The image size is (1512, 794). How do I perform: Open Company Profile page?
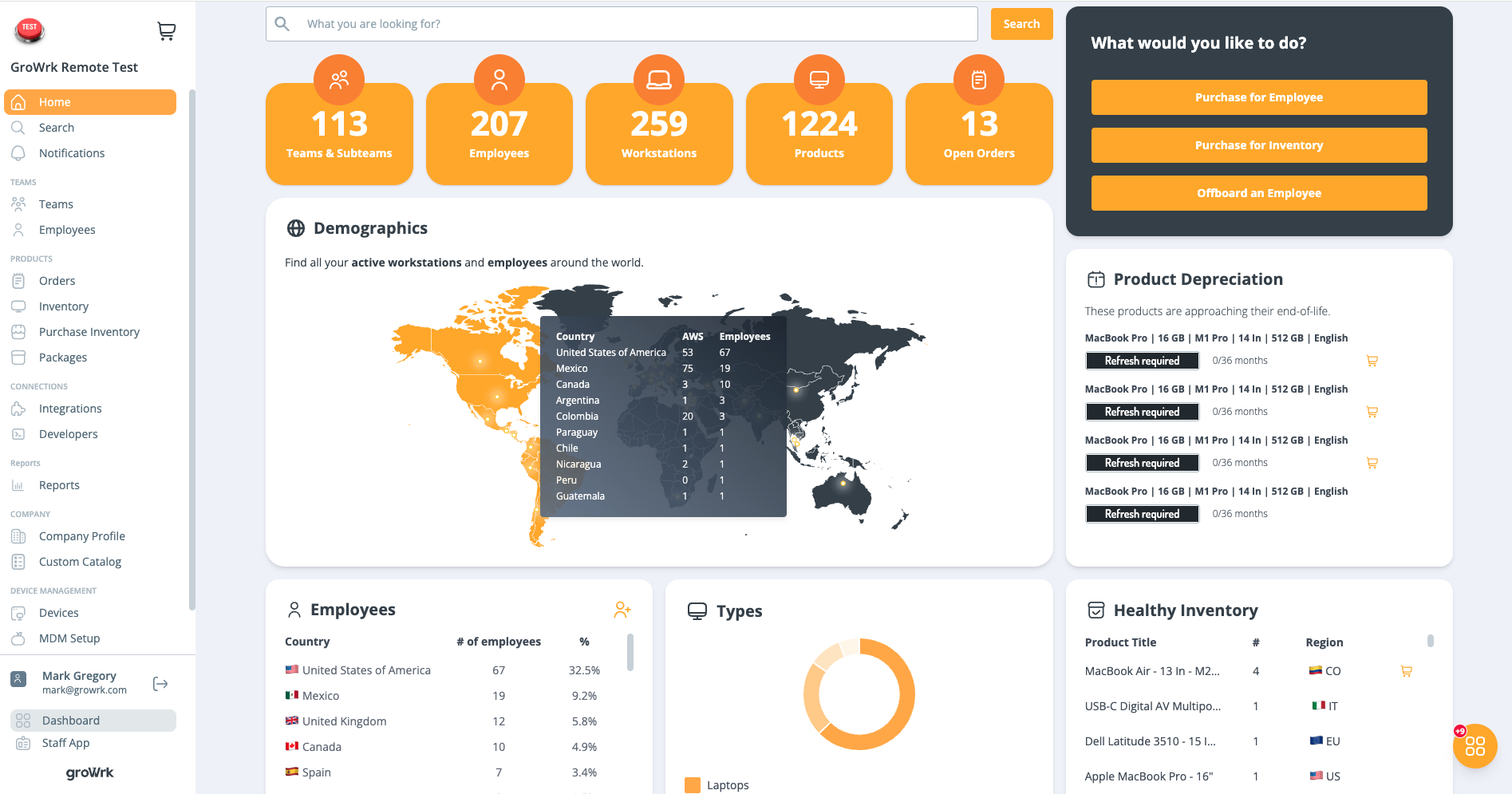pyautogui.click(x=90, y=536)
